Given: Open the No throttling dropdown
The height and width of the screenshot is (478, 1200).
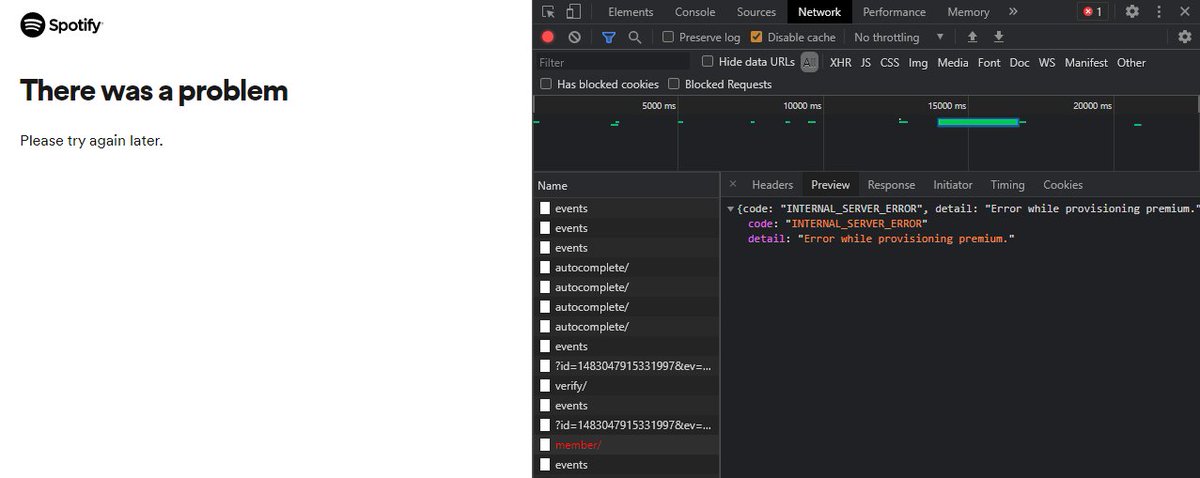Looking at the screenshot, I should [898, 37].
